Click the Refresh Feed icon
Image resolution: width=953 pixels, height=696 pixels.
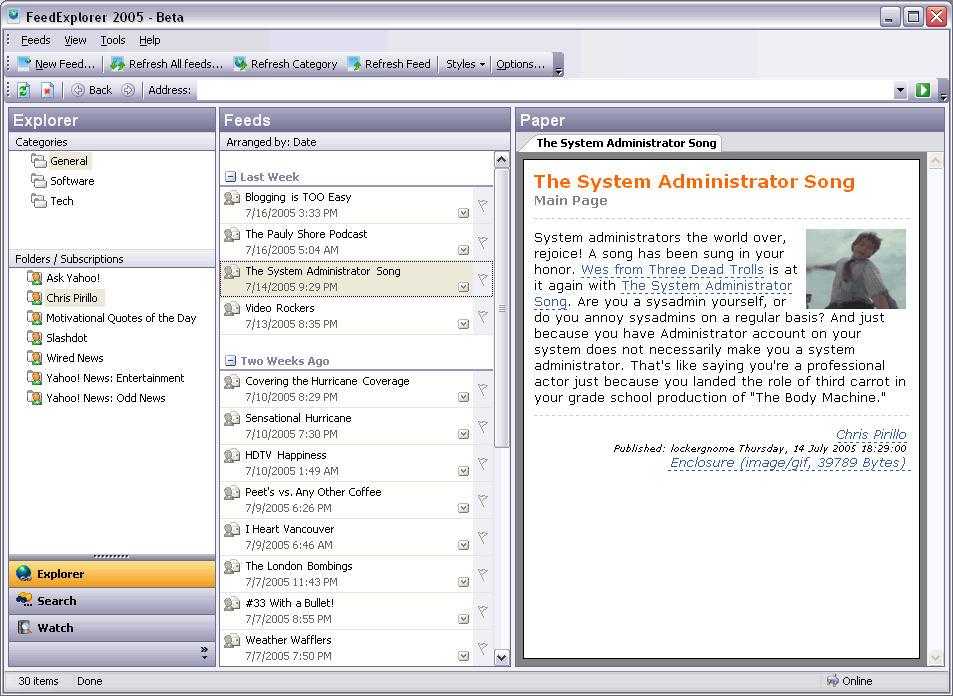click(x=354, y=64)
